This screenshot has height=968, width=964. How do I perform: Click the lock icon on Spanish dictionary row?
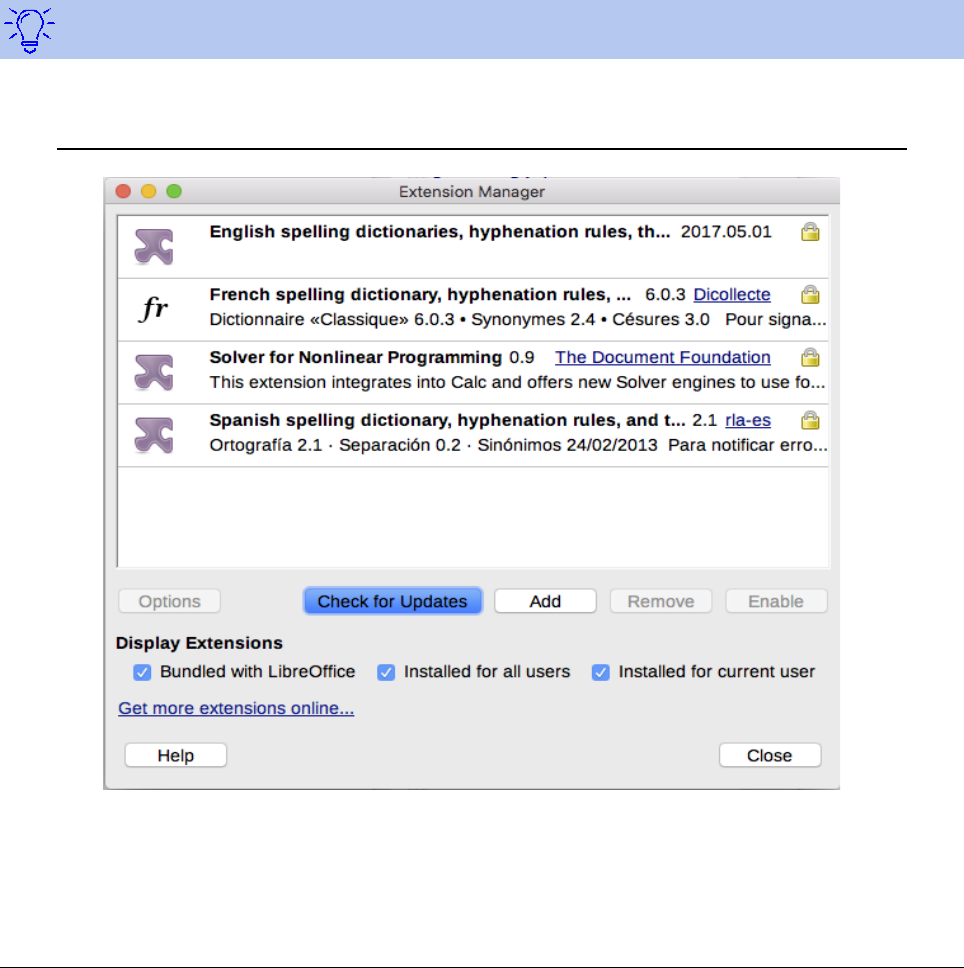(x=810, y=420)
